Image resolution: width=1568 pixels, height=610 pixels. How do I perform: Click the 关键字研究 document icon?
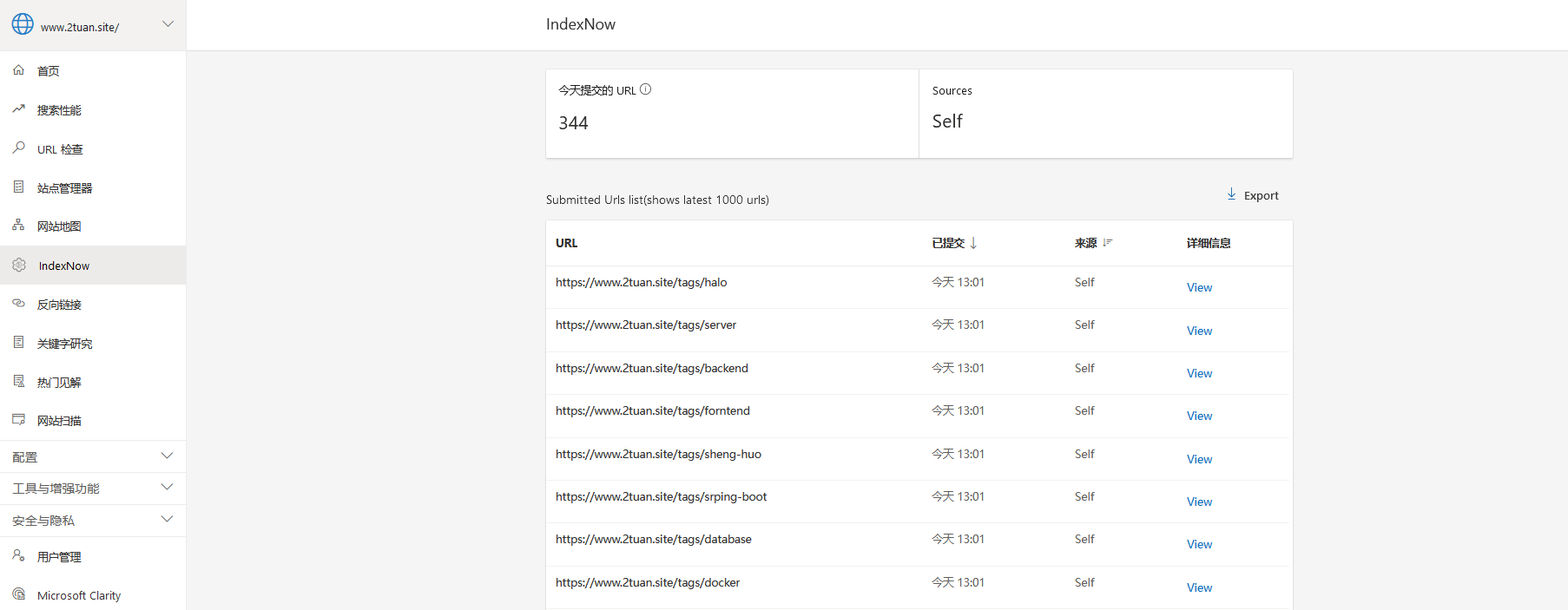tap(18, 342)
